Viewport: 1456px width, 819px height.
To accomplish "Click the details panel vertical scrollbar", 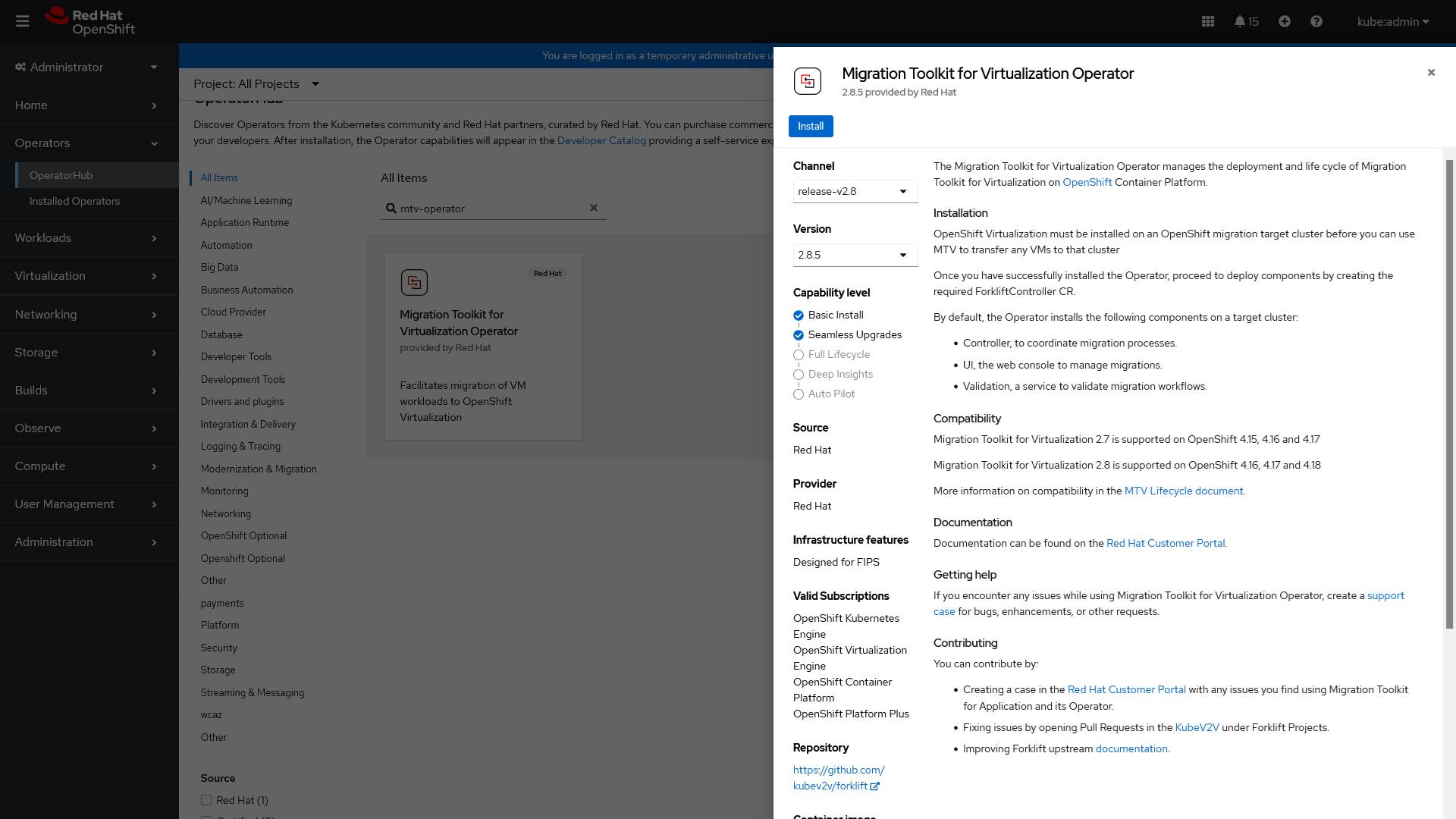I will tap(1449, 394).
